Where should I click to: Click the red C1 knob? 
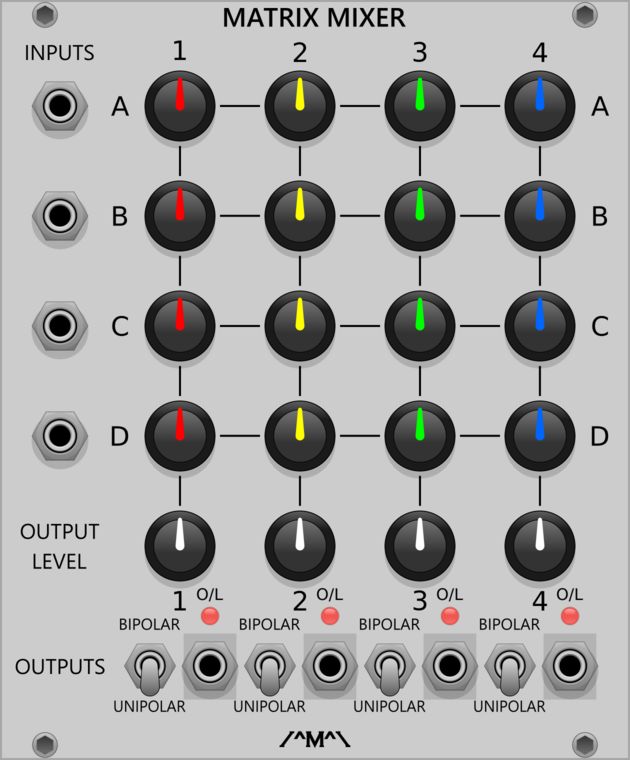coord(180,326)
